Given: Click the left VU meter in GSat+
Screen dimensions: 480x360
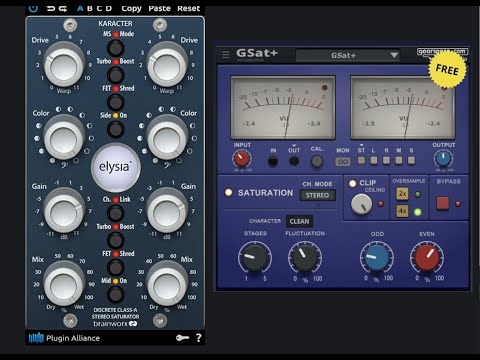Looking at the screenshot, I should (x=283, y=107).
